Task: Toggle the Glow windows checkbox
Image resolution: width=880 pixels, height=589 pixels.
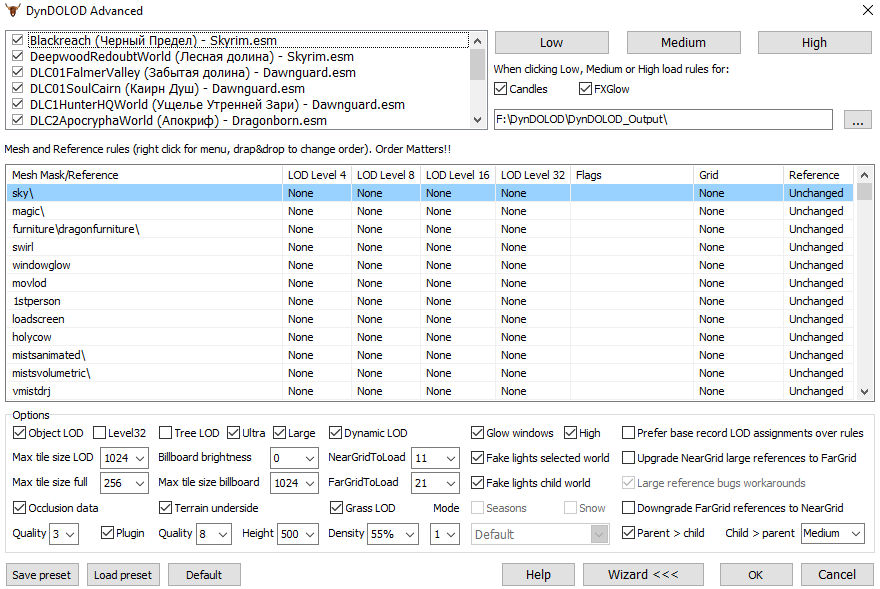Action: coord(478,433)
